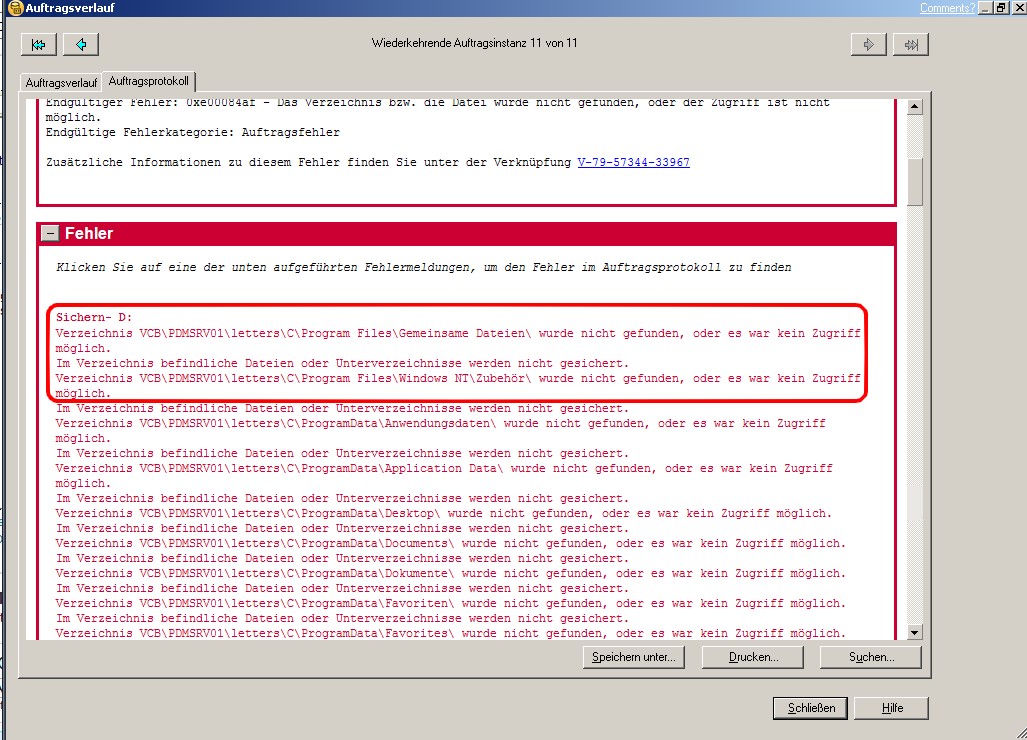Select the Gemeinsame Dateien error message
This screenshot has width=1027, height=740.
tap(457, 333)
